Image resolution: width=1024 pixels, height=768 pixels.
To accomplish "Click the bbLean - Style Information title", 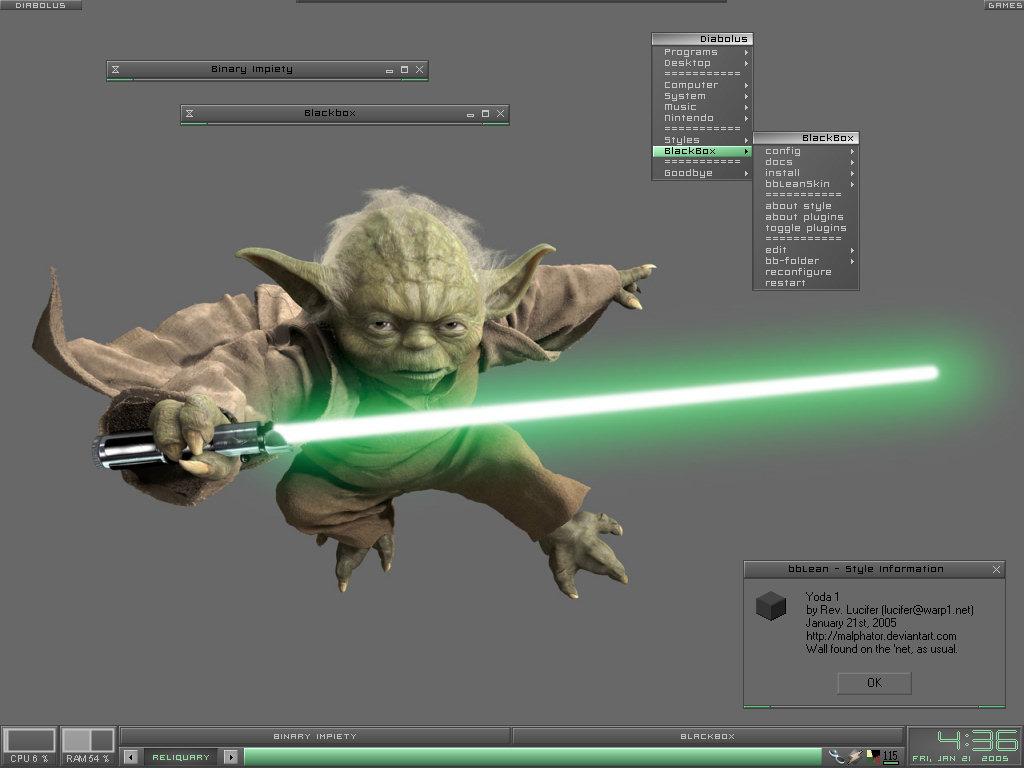I will pyautogui.click(x=865, y=569).
